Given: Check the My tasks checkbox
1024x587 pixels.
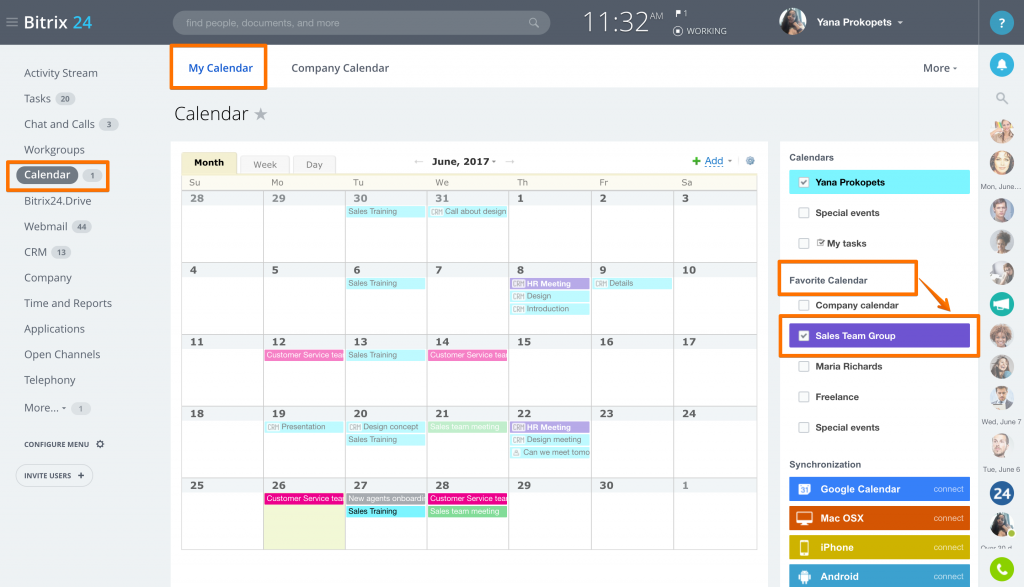Looking at the screenshot, I should [804, 244].
